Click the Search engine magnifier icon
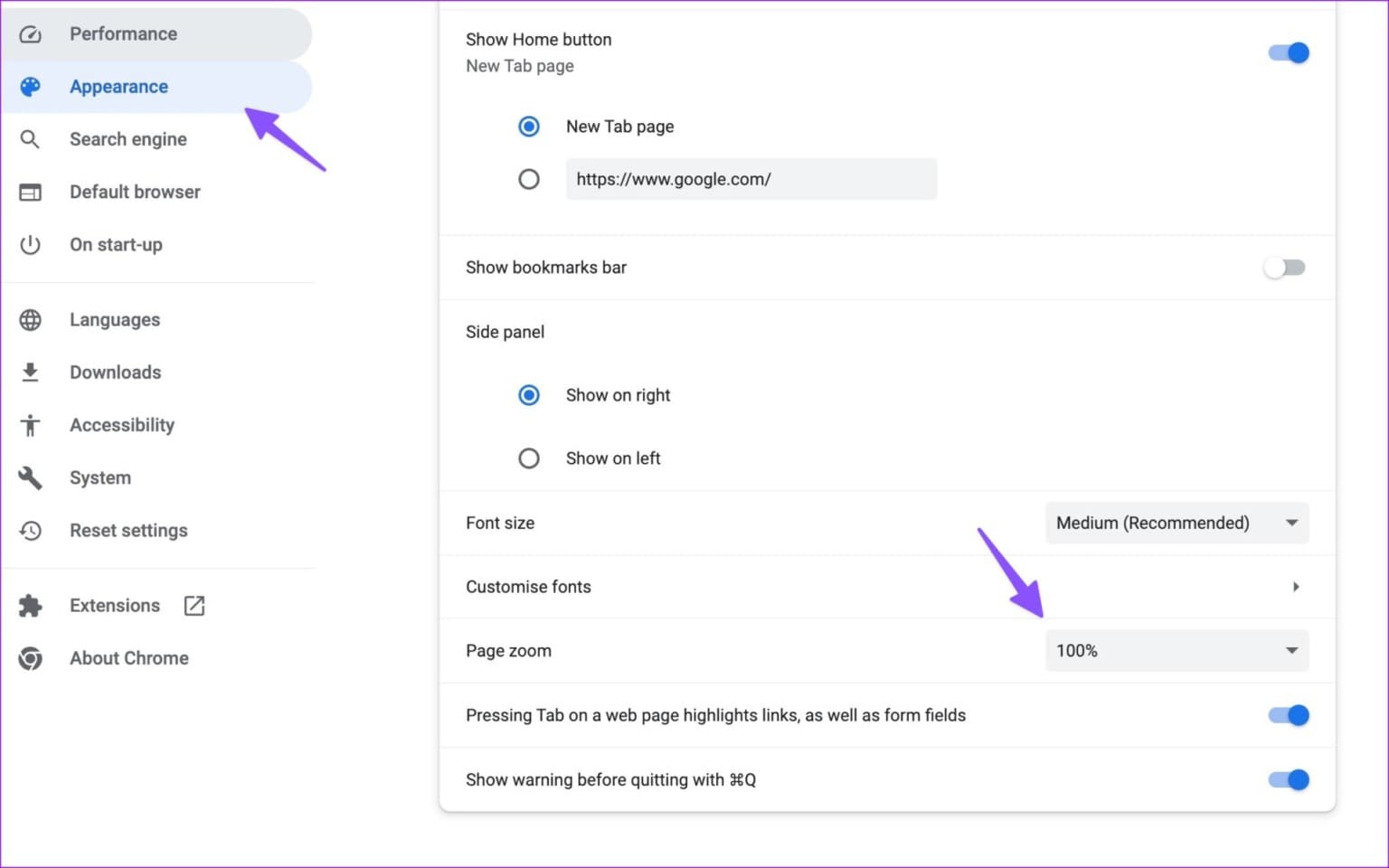Image resolution: width=1389 pixels, height=868 pixels. tap(31, 139)
